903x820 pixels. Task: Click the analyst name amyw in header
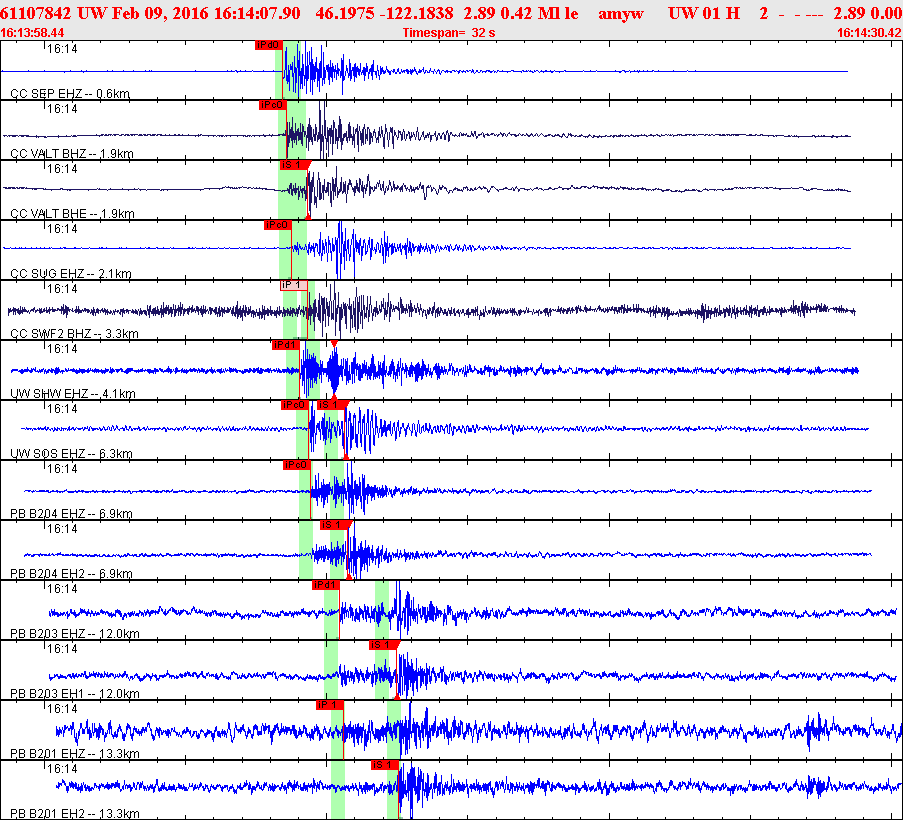pos(621,13)
